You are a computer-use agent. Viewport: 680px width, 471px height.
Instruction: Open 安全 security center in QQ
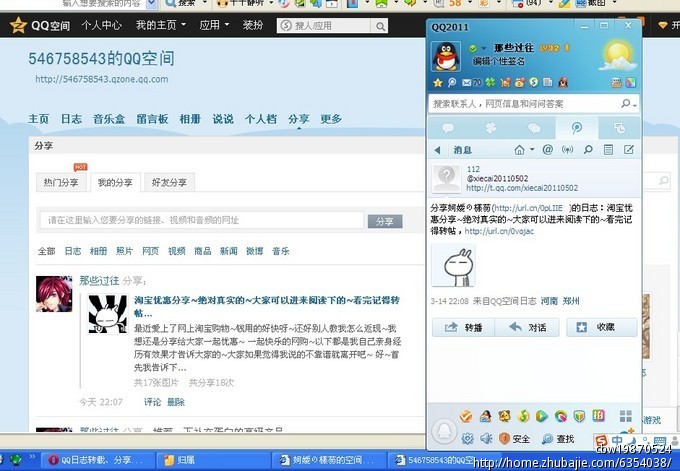515,438
